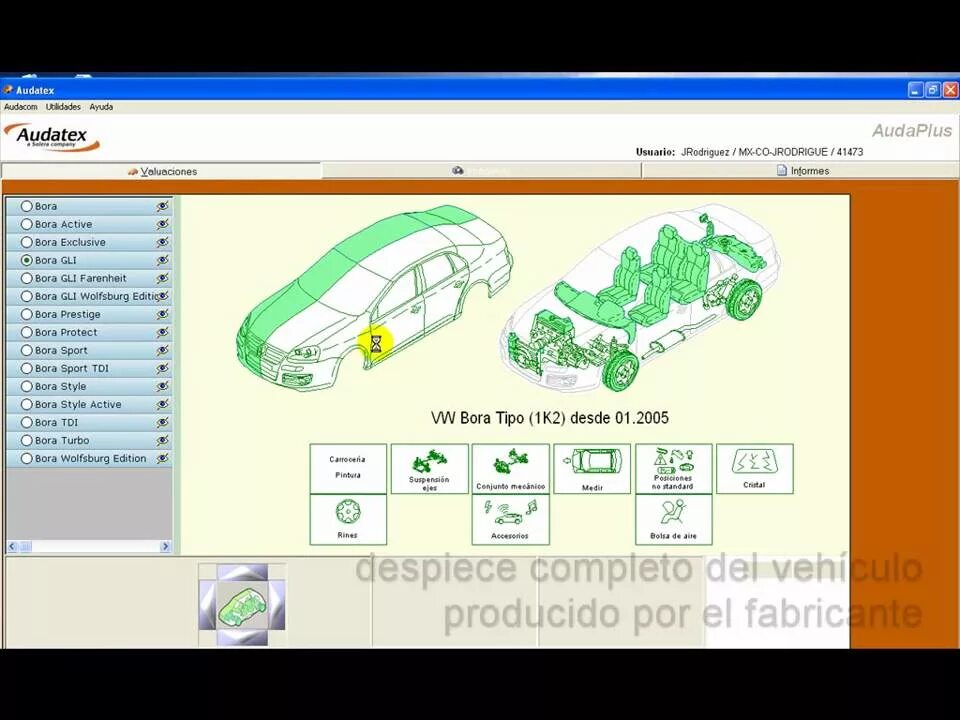This screenshot has width=960, height=720.
Task: Select the Bora Sport TDI radio button
Action: pos(26,369)
